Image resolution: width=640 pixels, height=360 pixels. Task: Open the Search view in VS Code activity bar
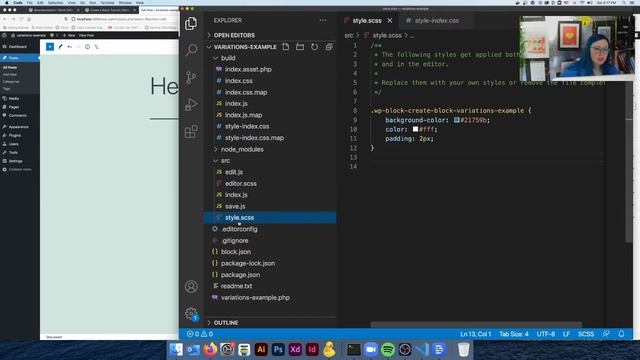pos(191,50)
